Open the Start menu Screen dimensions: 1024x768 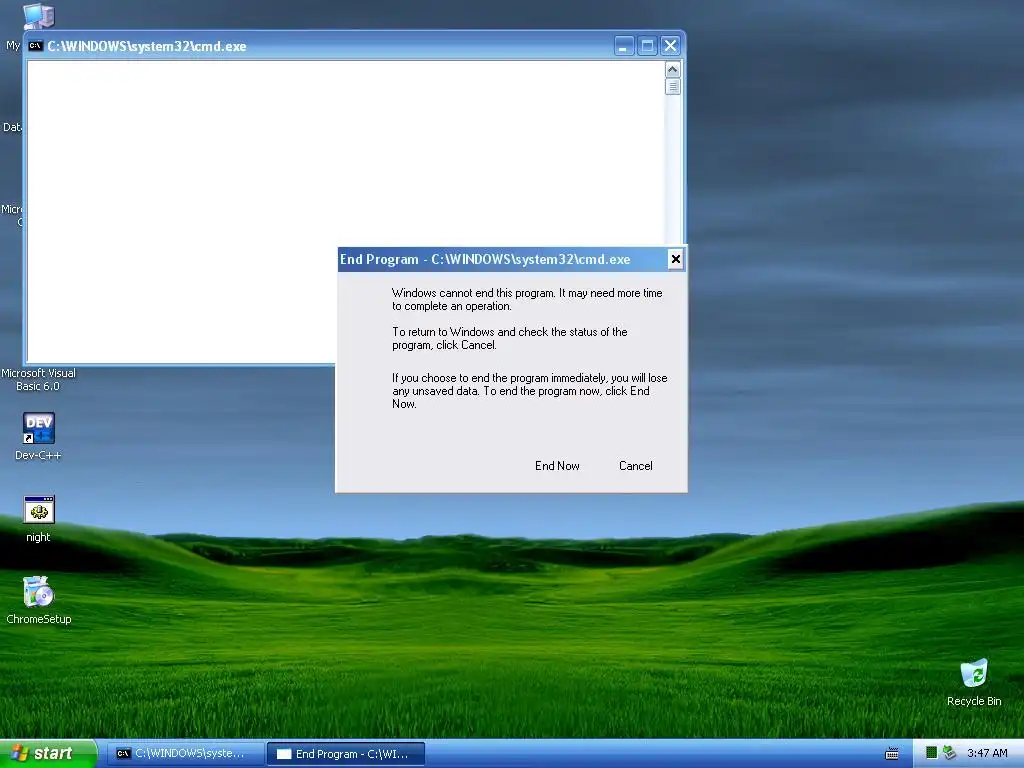[x=48, y=754]
